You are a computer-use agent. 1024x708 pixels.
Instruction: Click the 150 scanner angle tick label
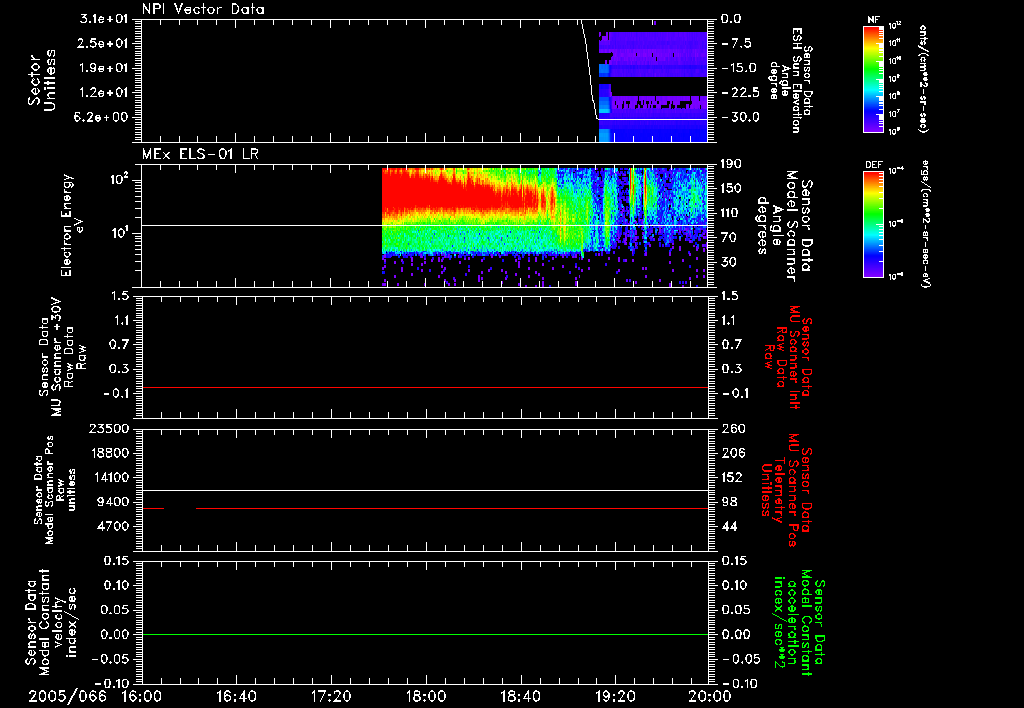(732, 188)
